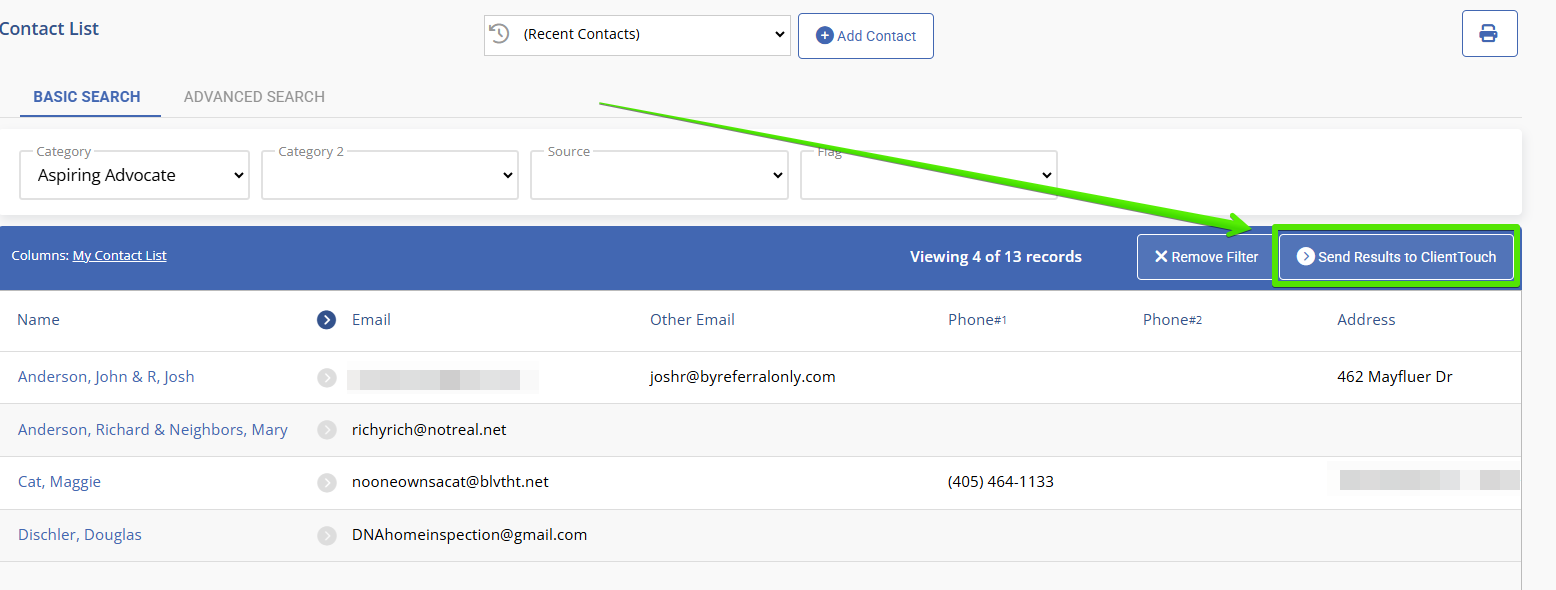Send Results to ClientTouch
Screen dimensions: 1556x590
1396,257
